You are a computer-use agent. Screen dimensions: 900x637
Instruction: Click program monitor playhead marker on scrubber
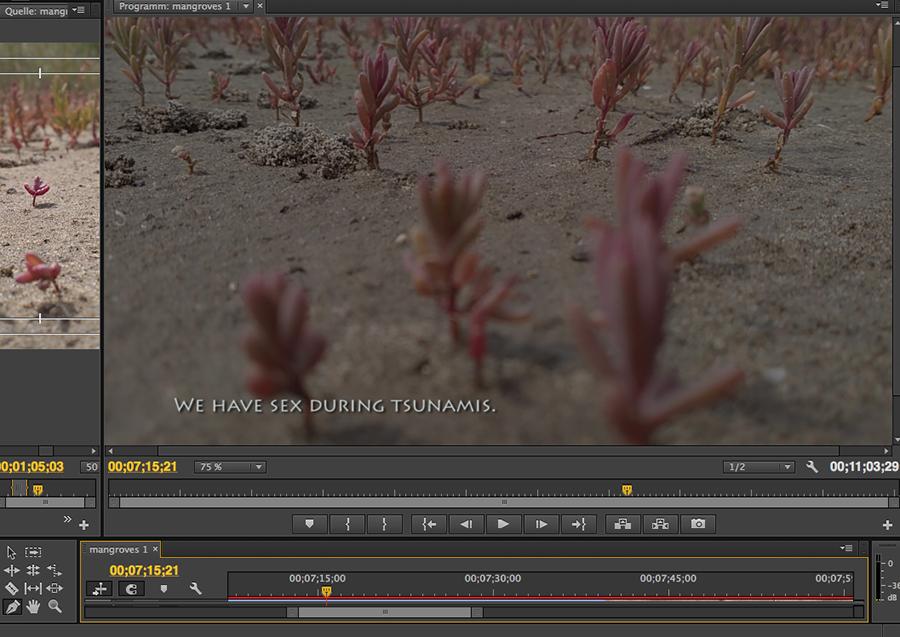[x=627, y=490]
